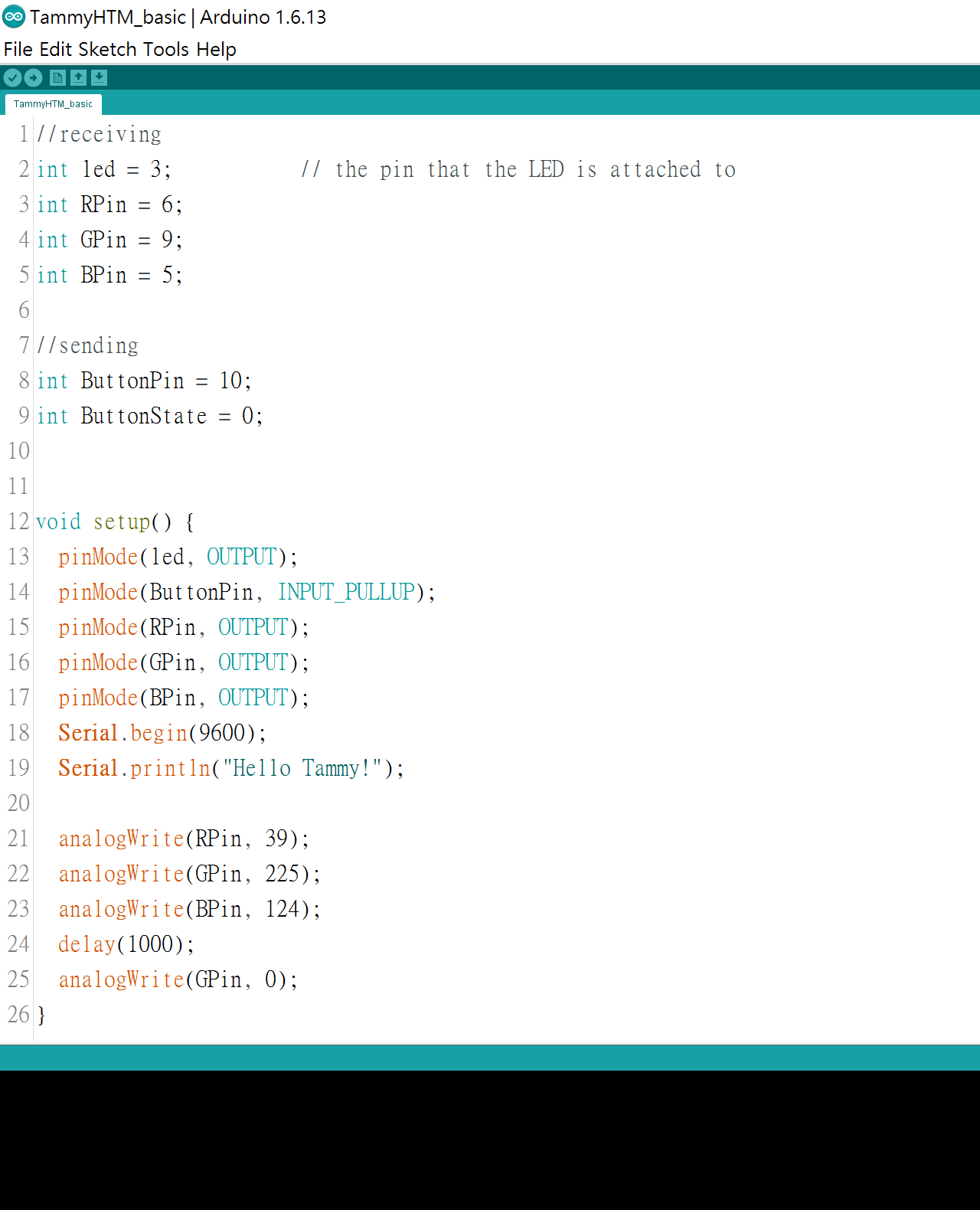This screenshot has height=1210, width=980.
Task: Click the 'int ButtonPin = 10;' line
Action: pyautogui.click(x=144, y=381)
